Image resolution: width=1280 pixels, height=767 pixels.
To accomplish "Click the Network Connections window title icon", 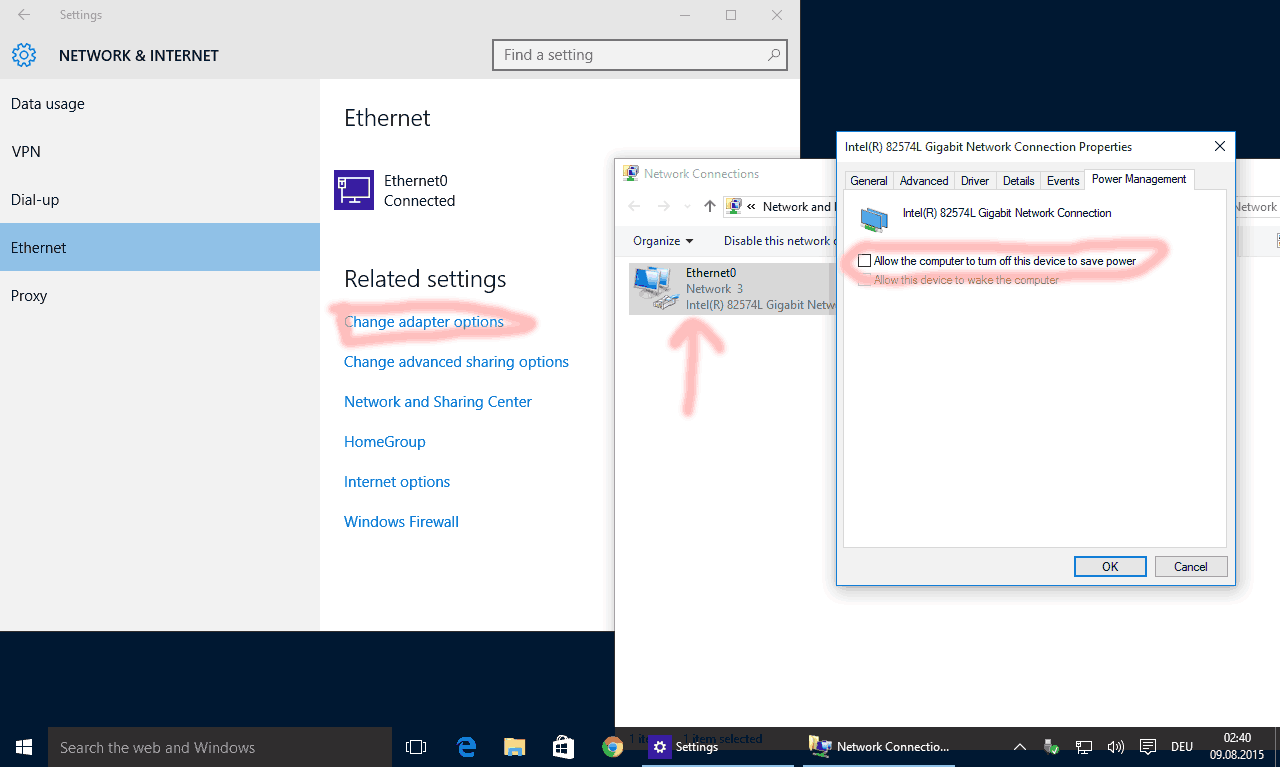I will pyautogui.click(x=631, y=173).
